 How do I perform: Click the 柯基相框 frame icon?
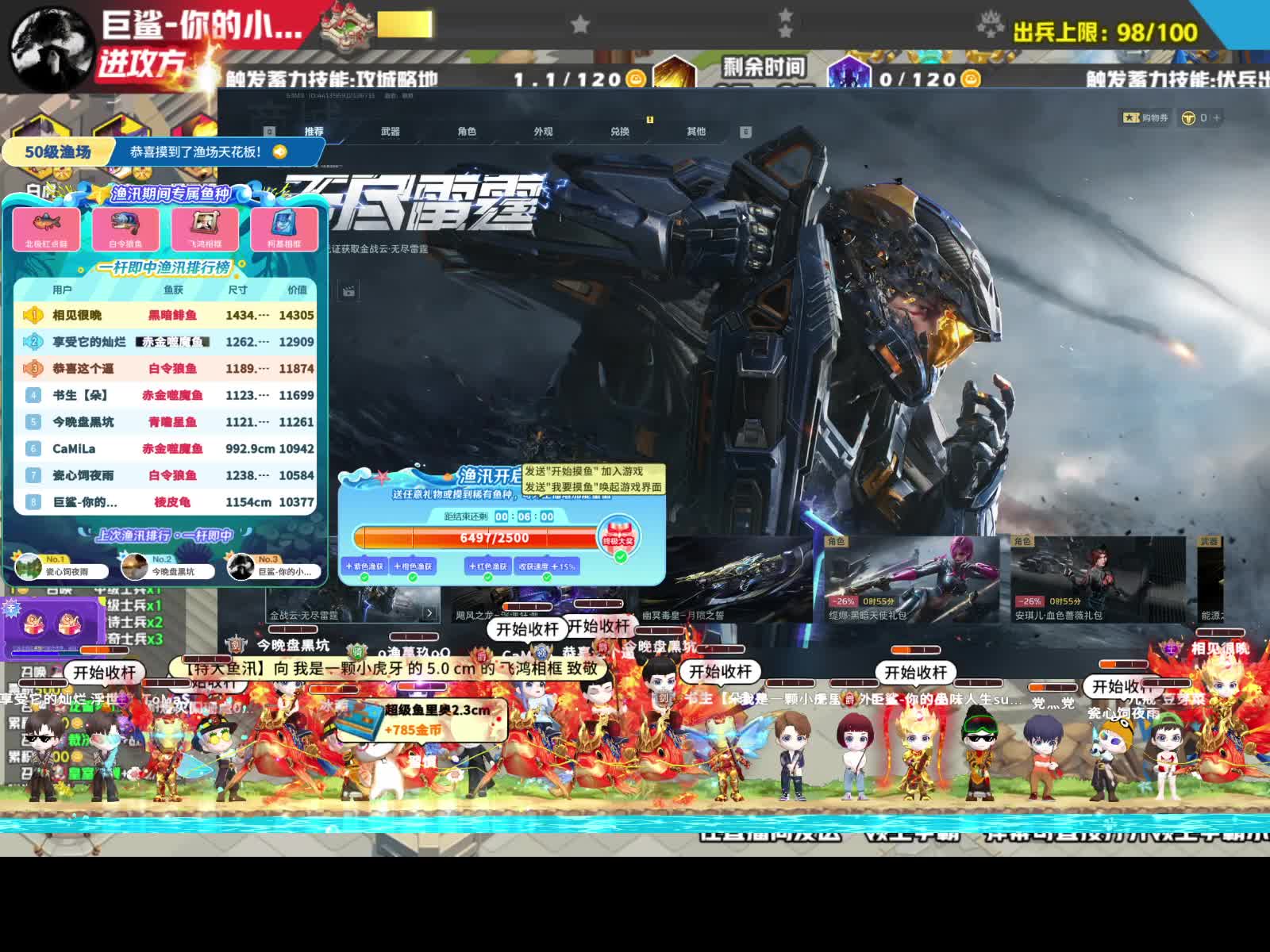[284, 228]
